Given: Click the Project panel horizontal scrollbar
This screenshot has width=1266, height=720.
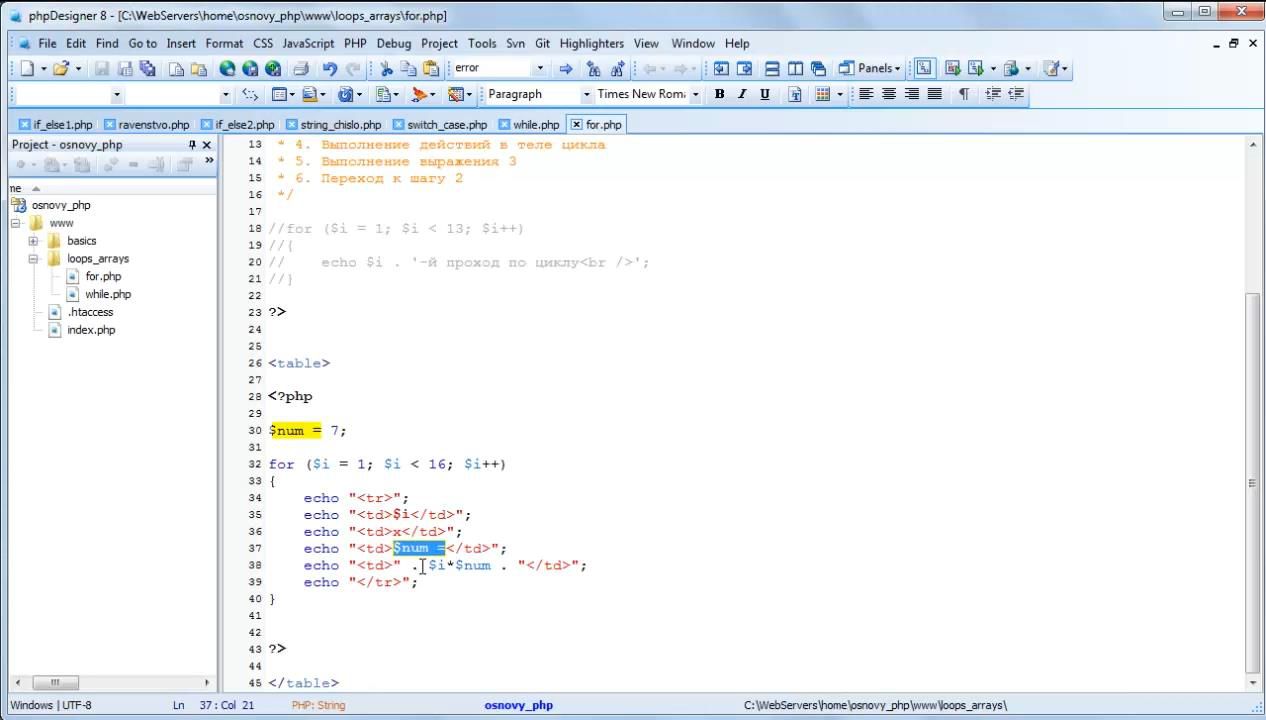Looking at the screenshot, I should [x=111, y=683].
